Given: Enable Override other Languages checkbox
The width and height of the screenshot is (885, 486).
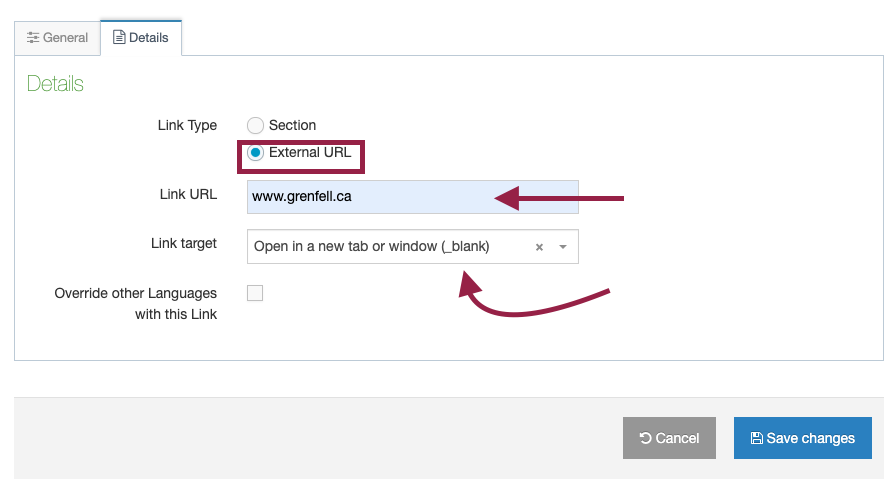Looking at the screenshot, I should (255, 293).
